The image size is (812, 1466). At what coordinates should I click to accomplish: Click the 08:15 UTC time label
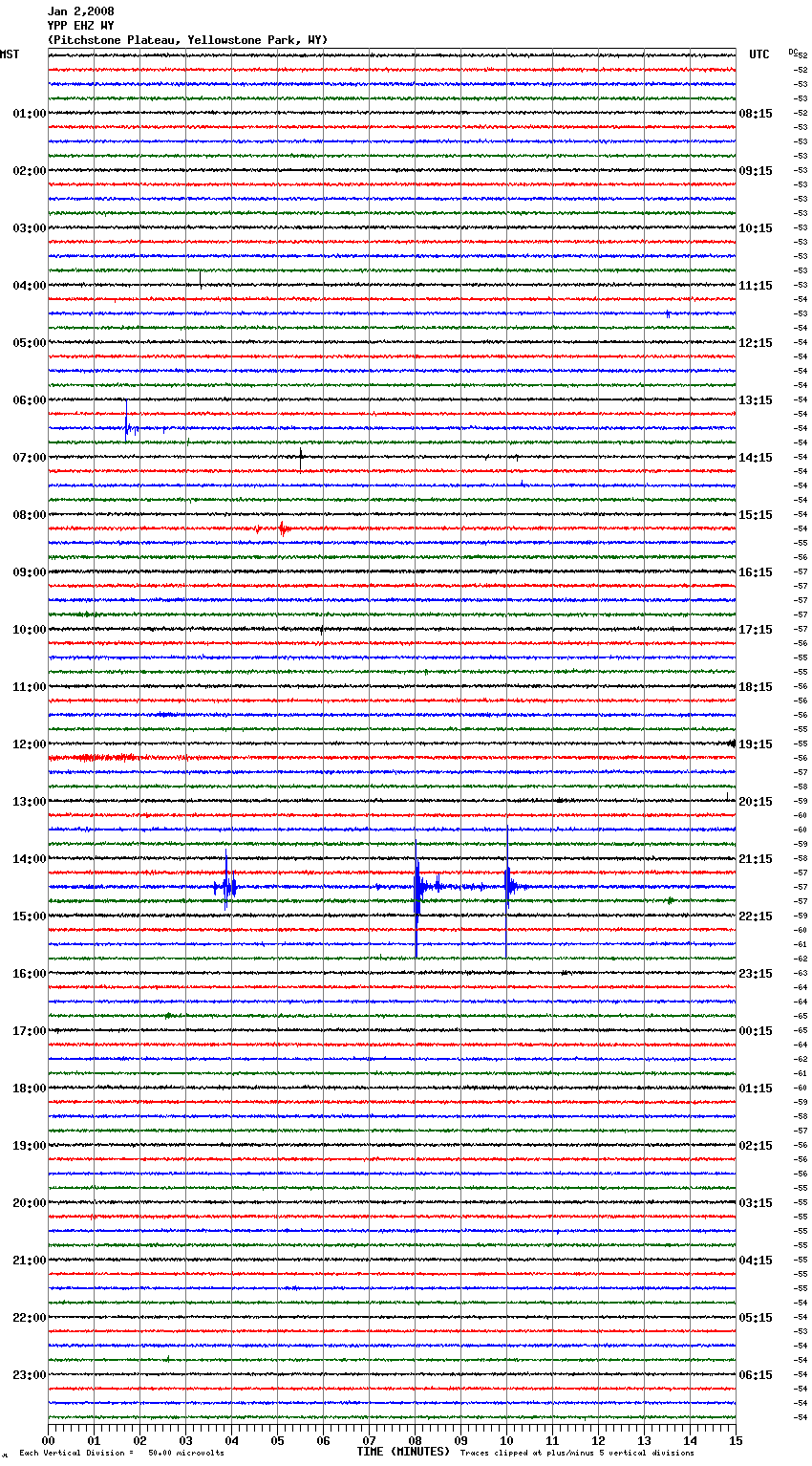click(756, 114)
